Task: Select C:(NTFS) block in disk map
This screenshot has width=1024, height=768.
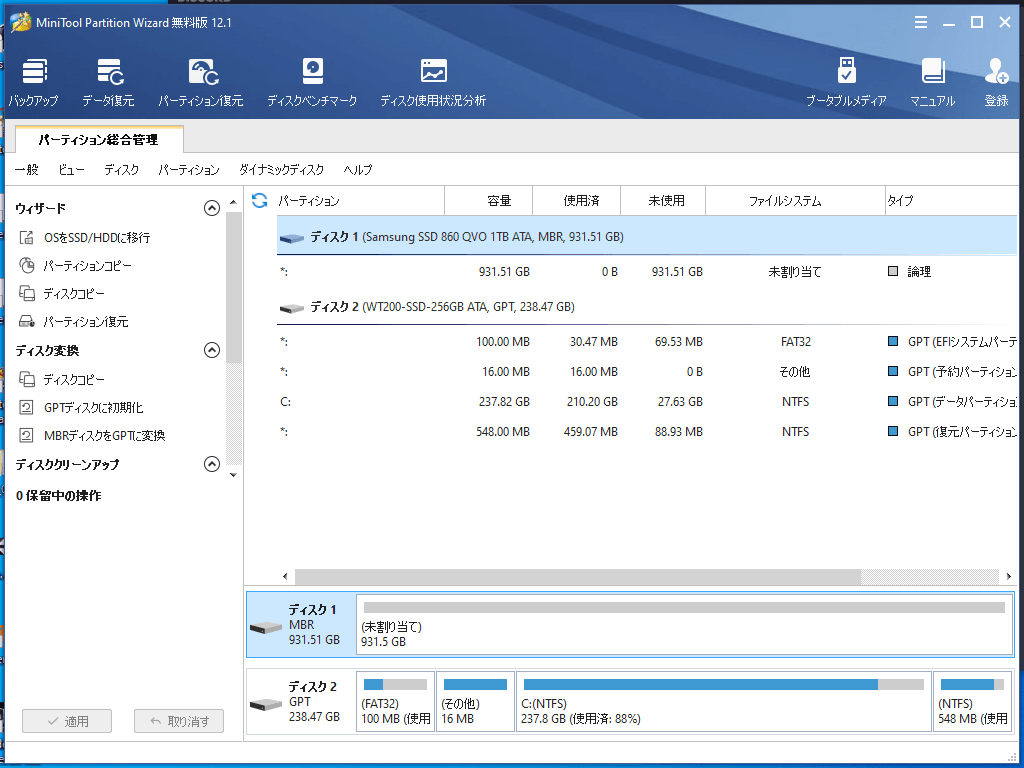Action: (x=723, y=702)
